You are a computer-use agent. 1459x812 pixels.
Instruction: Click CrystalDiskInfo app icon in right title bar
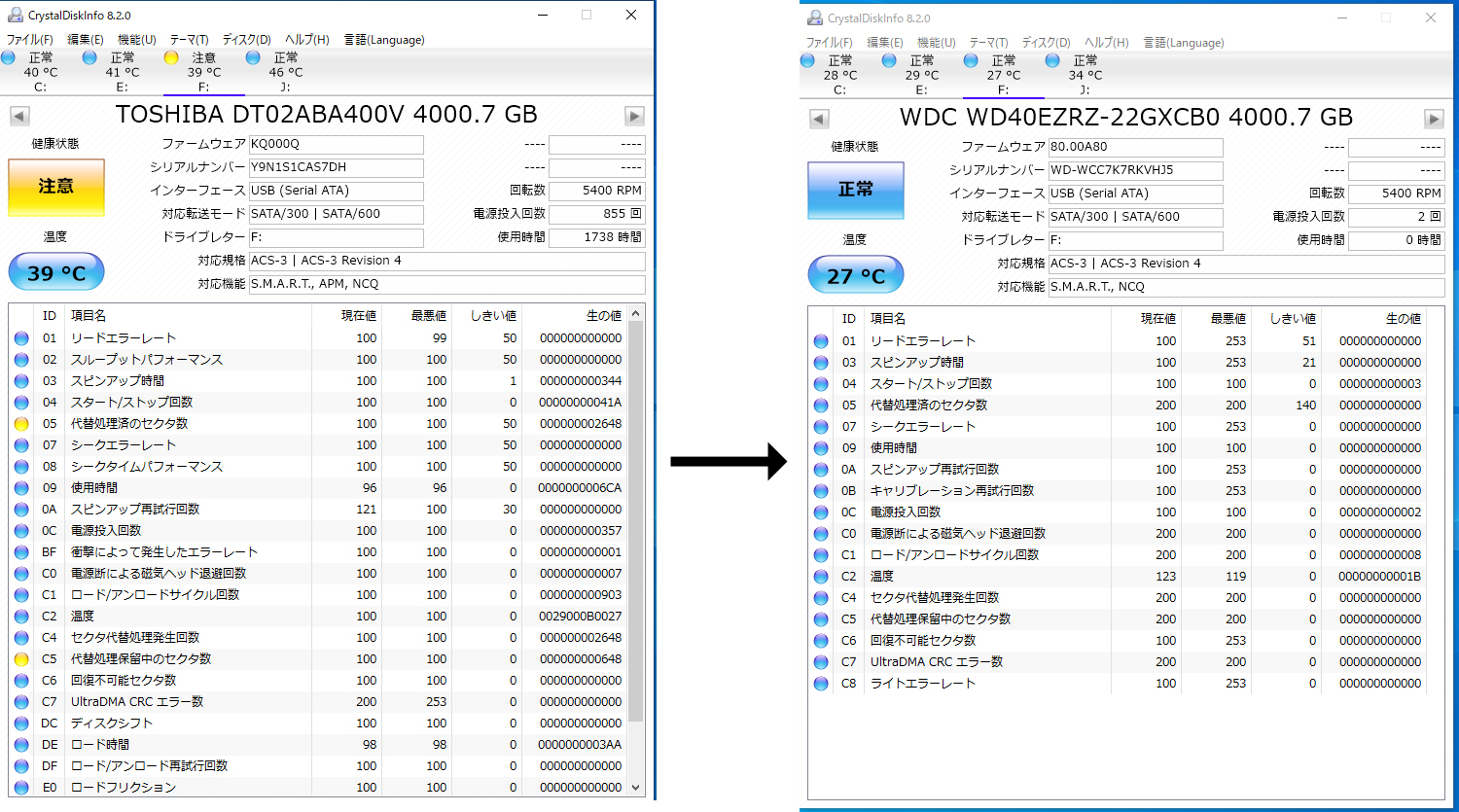pyautogui.click(x=814, y=18)
